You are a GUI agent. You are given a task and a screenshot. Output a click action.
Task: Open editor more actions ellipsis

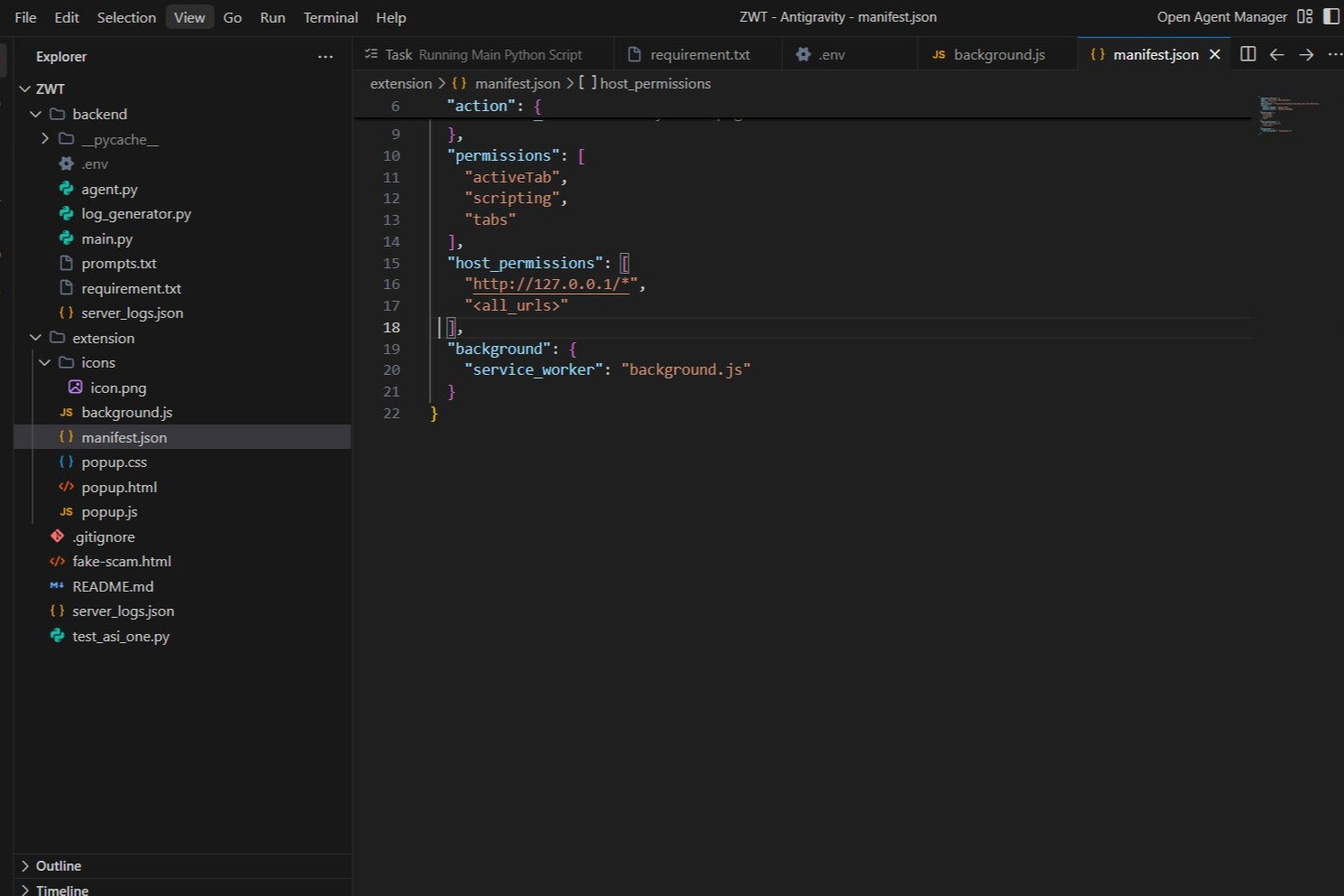tap(1334, 54)
